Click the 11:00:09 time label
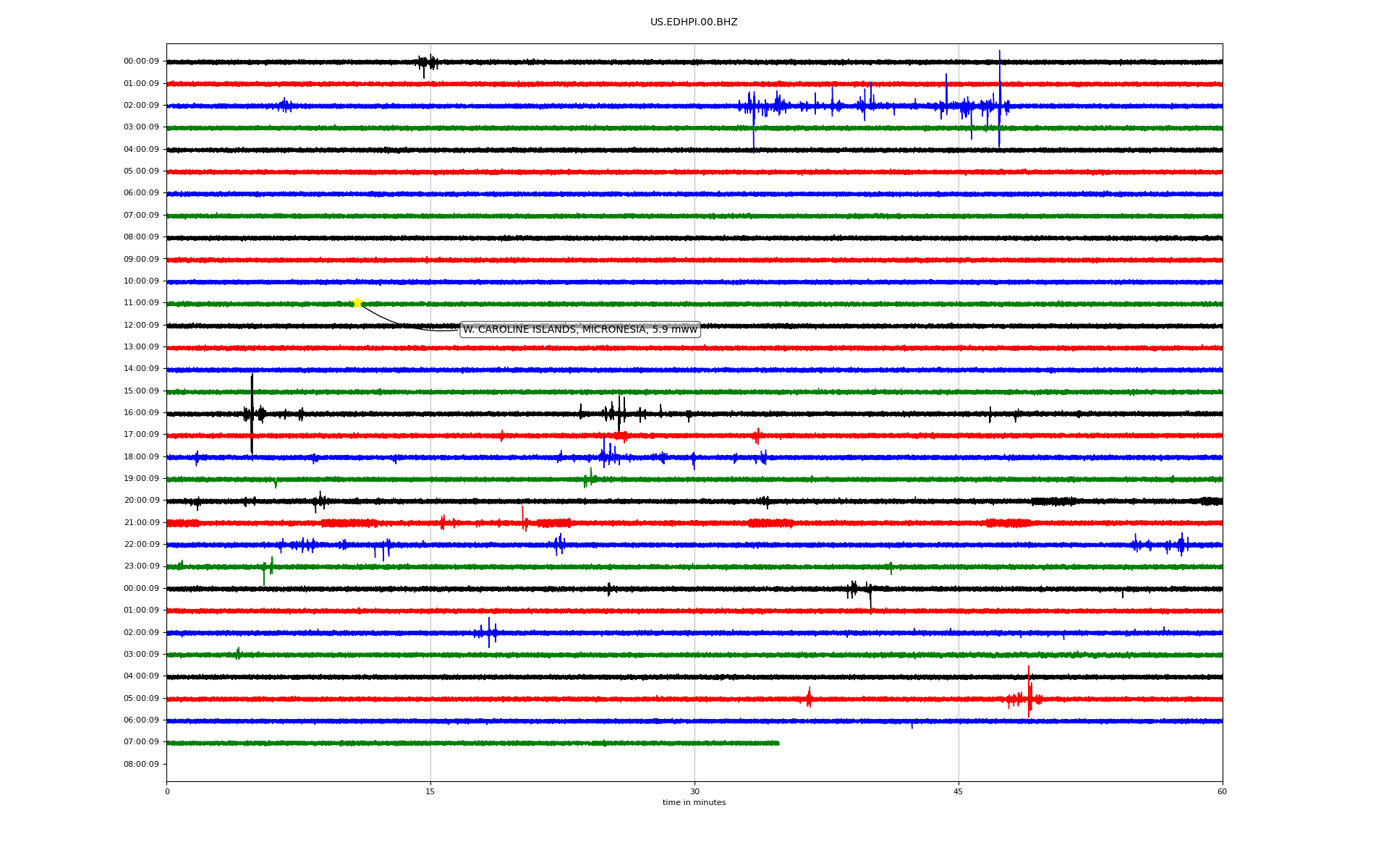Image resolution: width=1389 pixels, height=868 pixels. [141, 303]
